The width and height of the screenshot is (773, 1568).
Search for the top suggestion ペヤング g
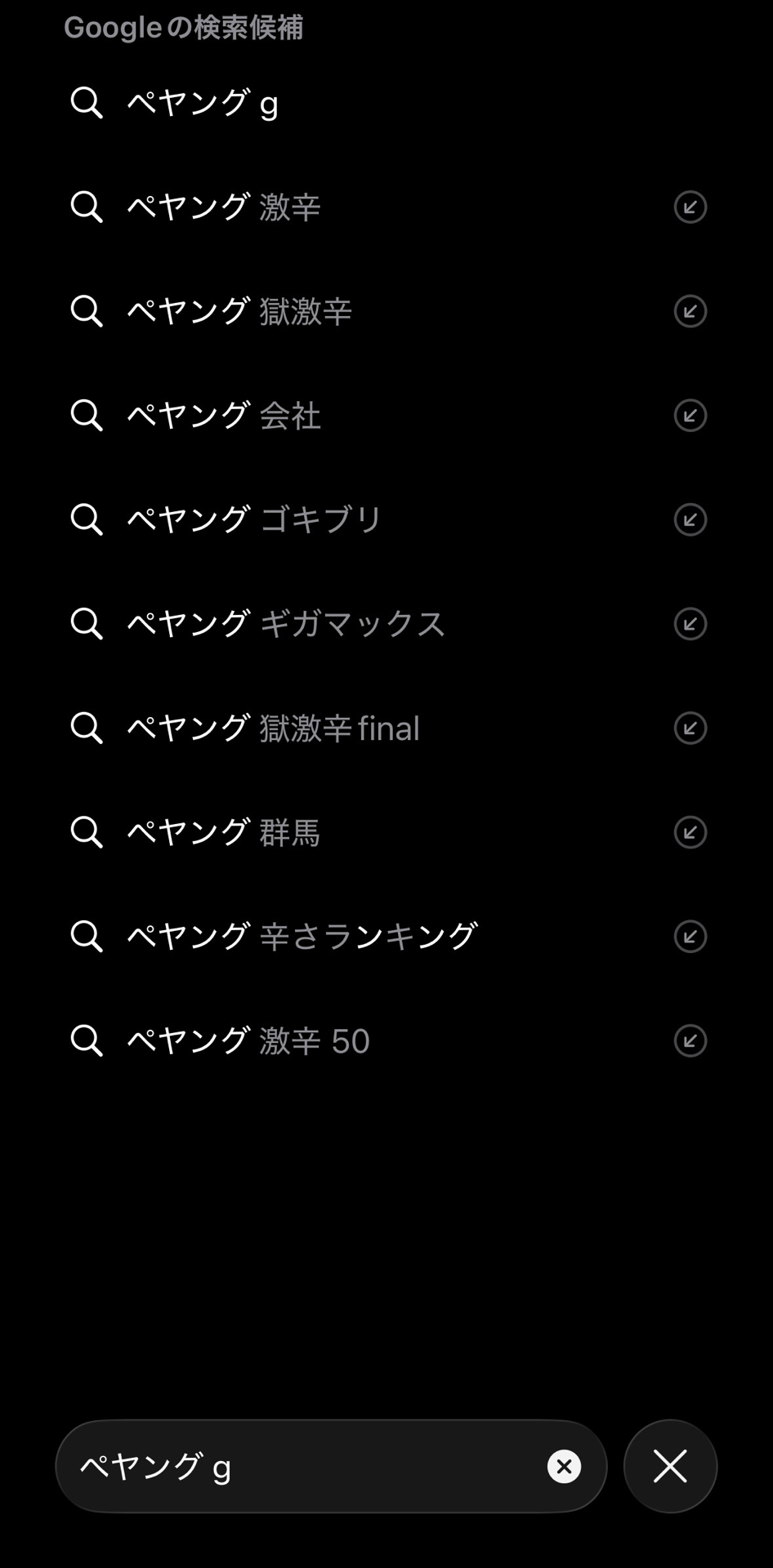pyautogui.click(x=203, y=104)
